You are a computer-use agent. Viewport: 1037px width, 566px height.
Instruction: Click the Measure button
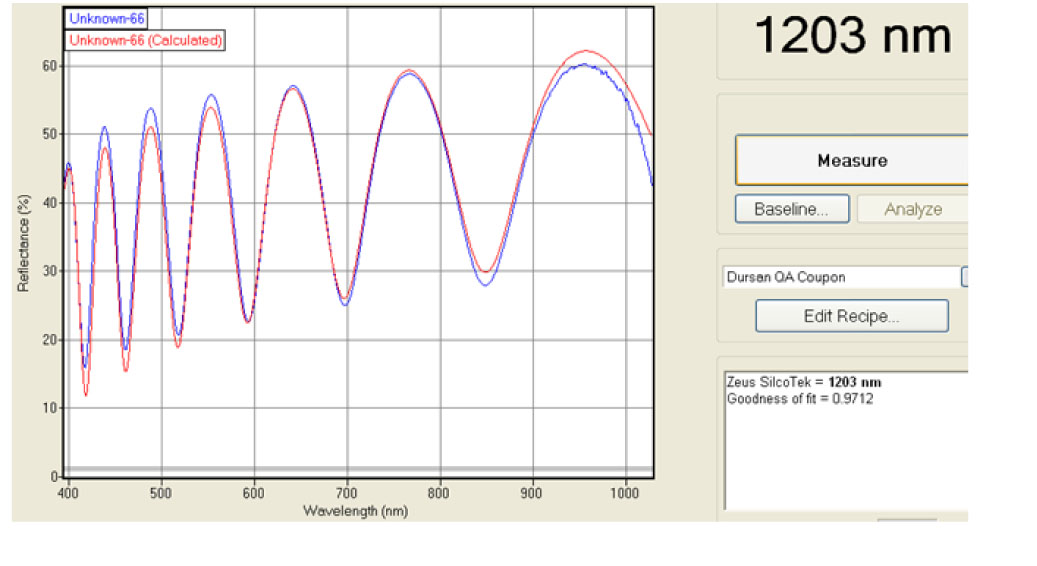point(851,160)
